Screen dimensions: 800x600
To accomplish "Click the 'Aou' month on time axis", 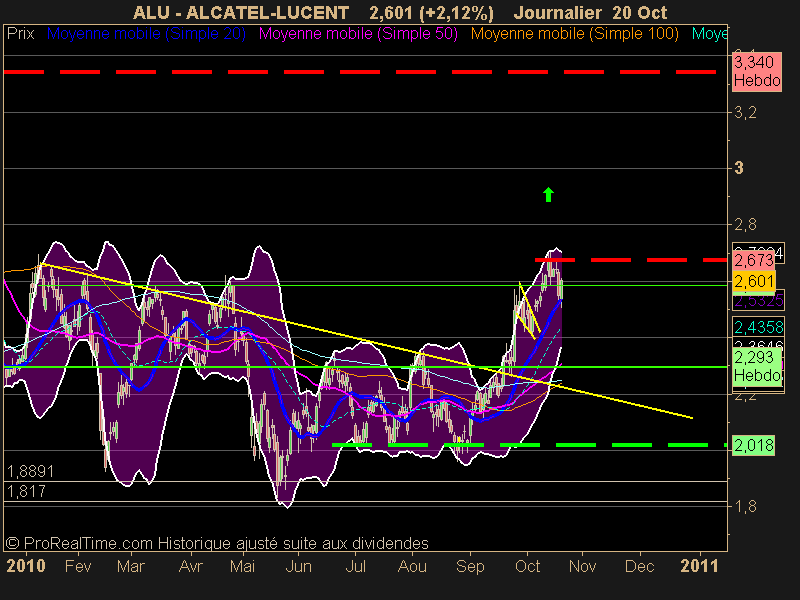I will [x=412, y=566].
